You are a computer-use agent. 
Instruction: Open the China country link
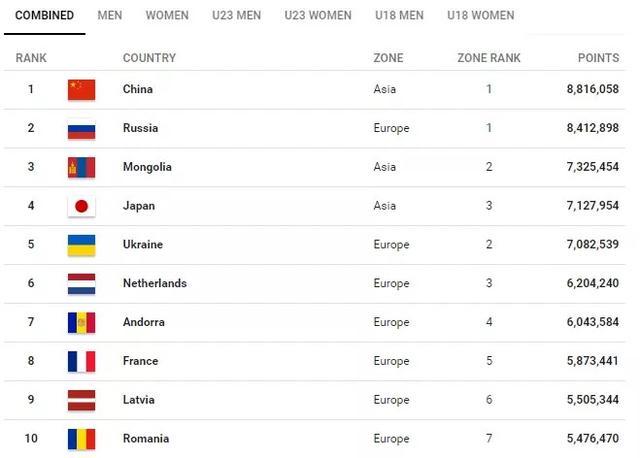point(138,89)
